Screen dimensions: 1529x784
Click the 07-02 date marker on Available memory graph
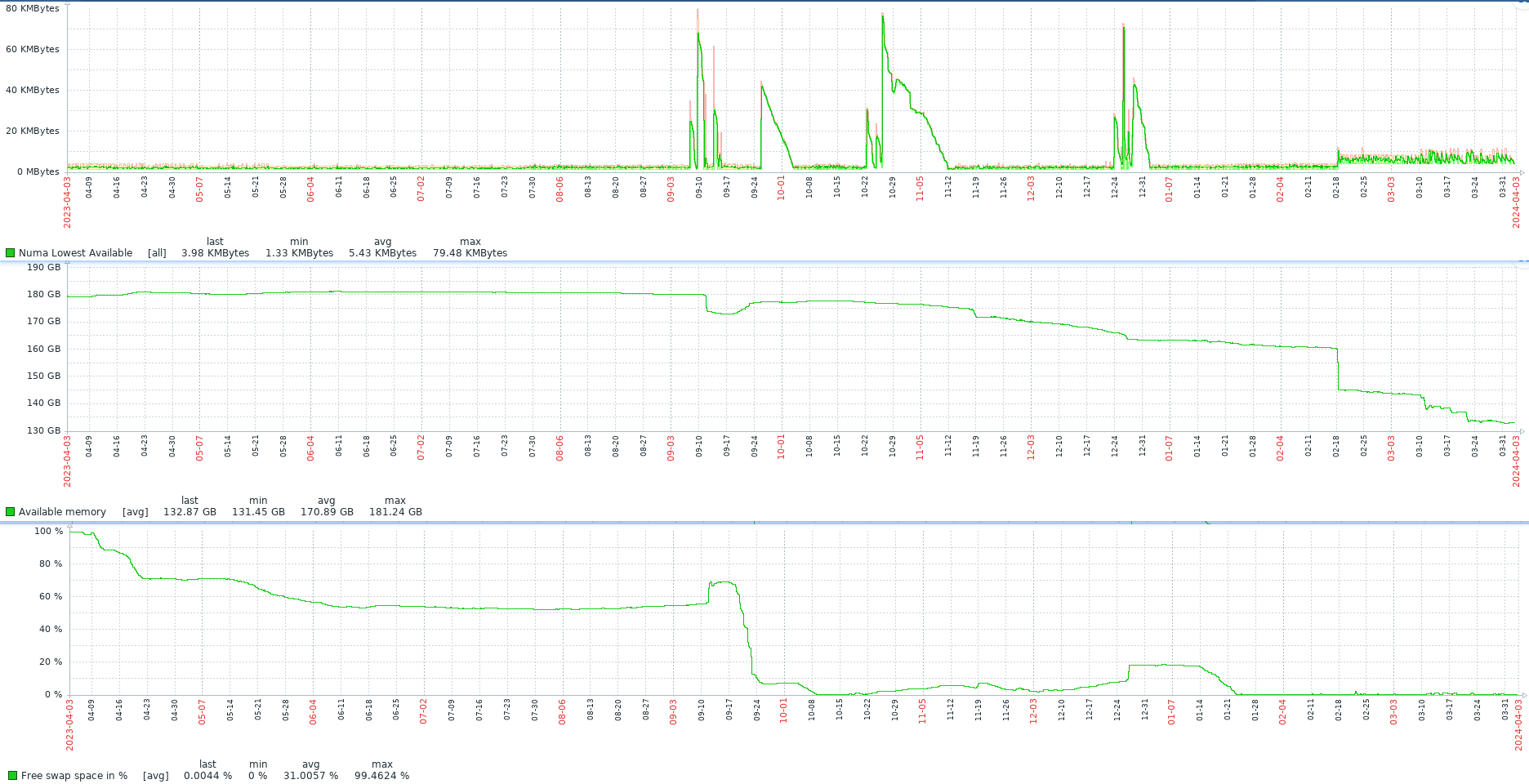(421, 448)
